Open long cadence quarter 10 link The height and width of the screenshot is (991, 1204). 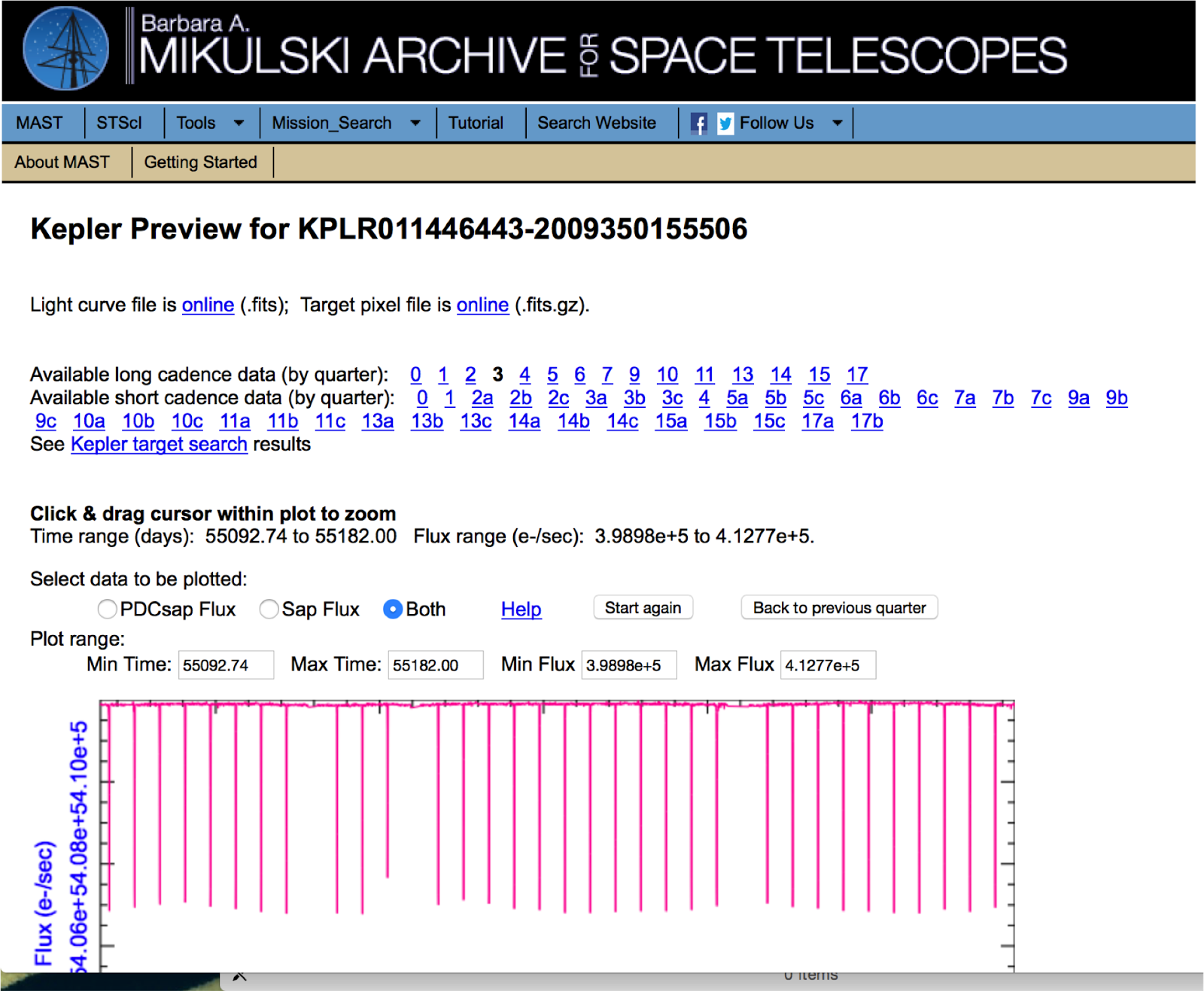tap(667, 375)
